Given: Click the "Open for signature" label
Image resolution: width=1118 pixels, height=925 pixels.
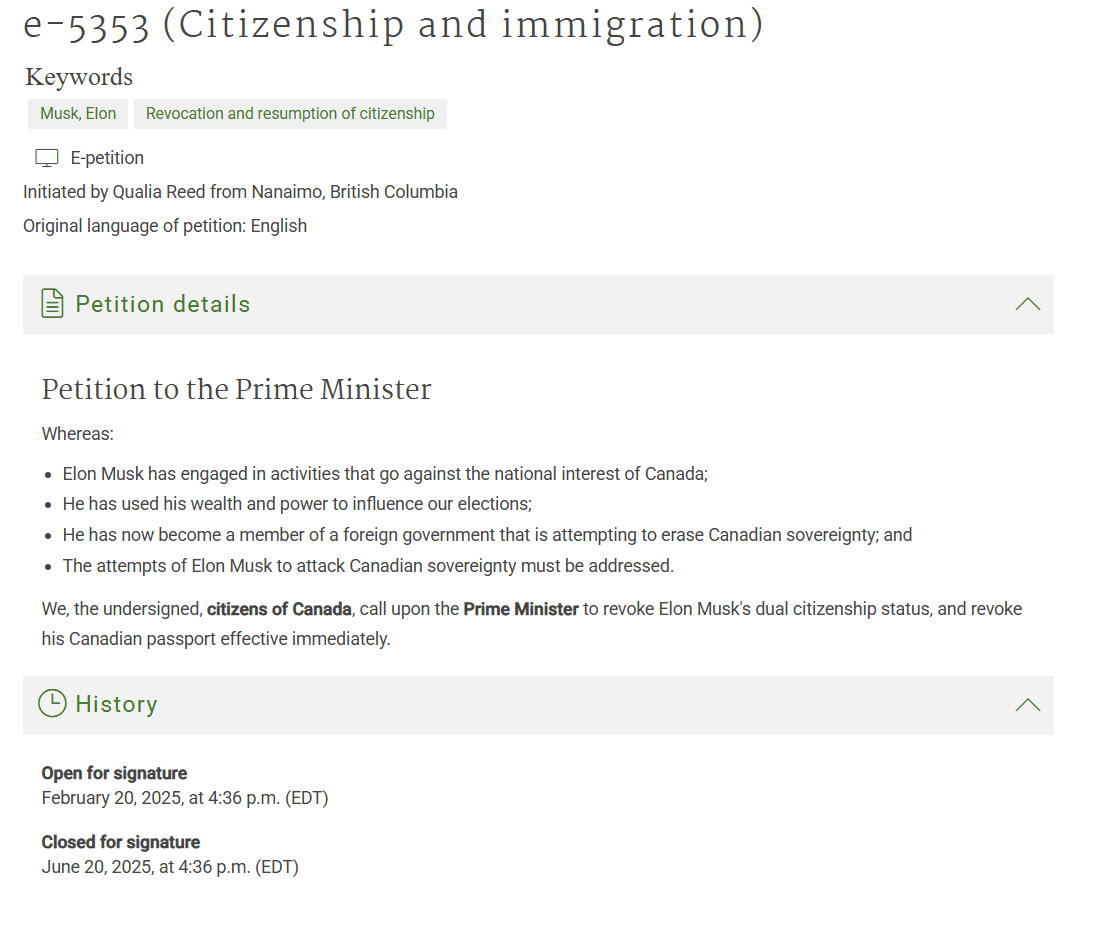Looking at the screenshot, I should click(x=114, y=773).
